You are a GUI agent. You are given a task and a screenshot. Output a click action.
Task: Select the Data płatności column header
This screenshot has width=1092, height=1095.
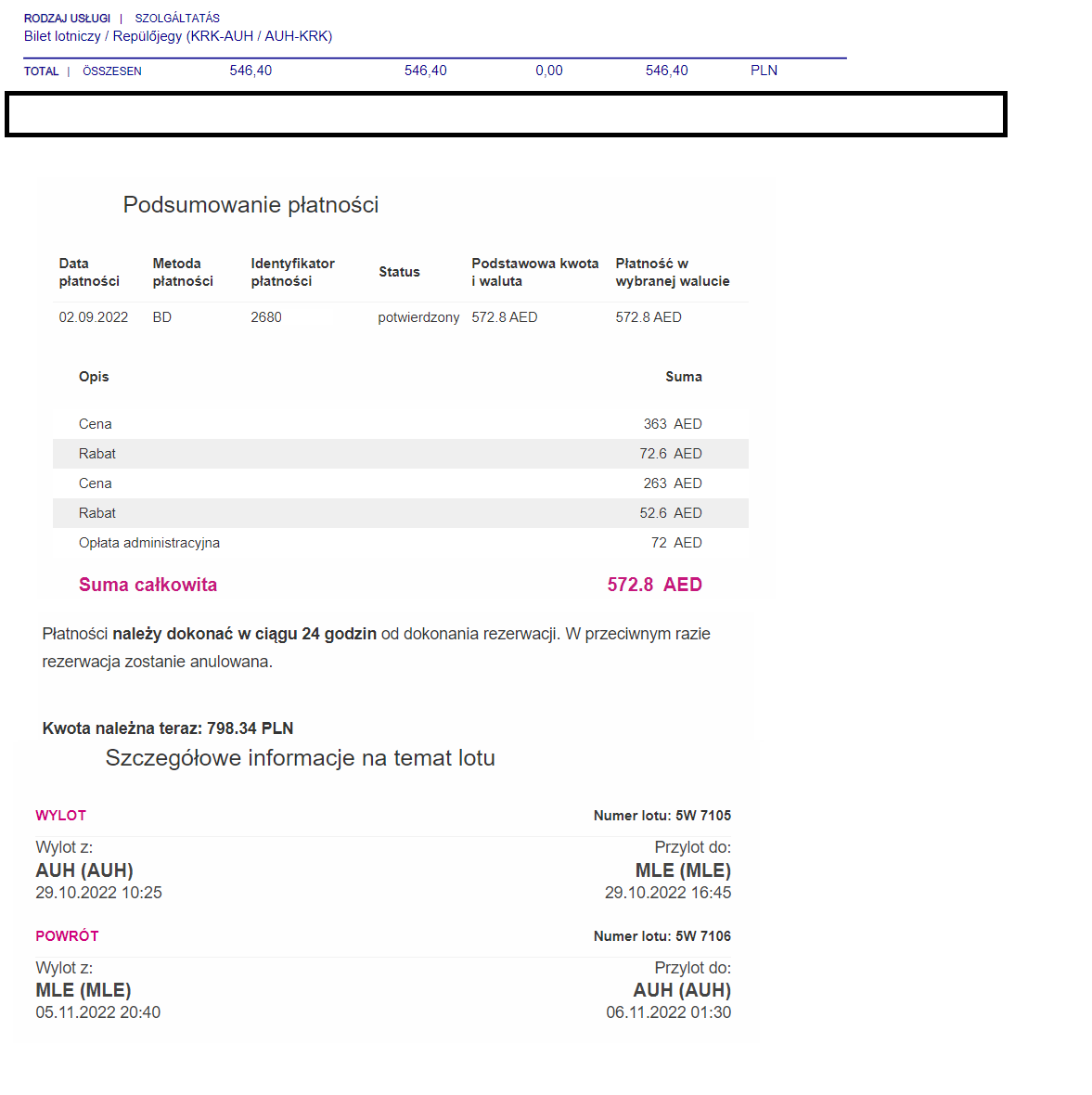coord(89,272)
